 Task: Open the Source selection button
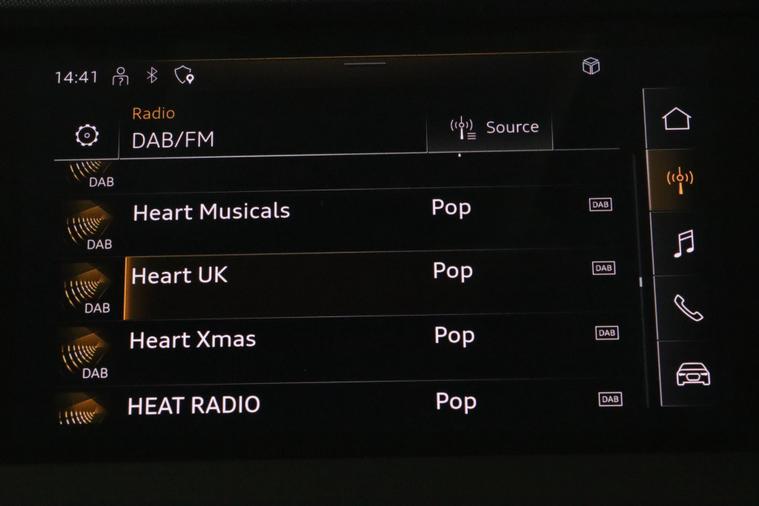pos(489,128)
